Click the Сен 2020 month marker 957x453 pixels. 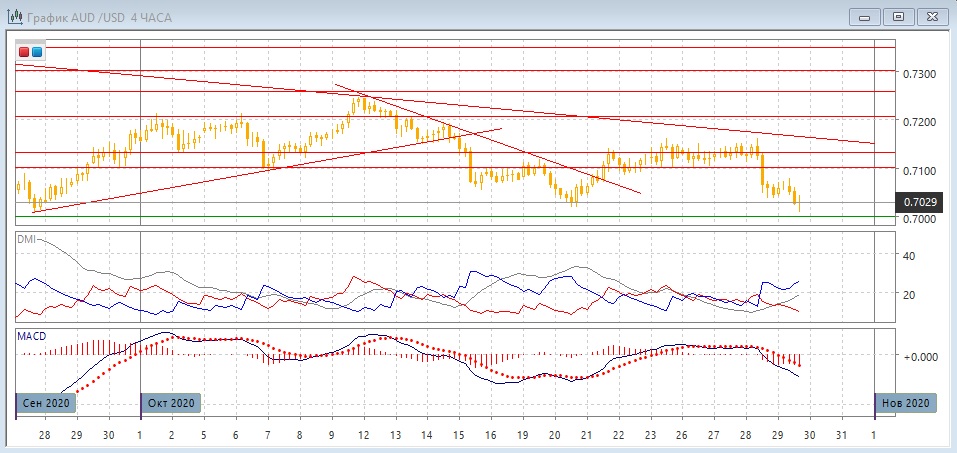pyautogui.click(x=46, y=402)
